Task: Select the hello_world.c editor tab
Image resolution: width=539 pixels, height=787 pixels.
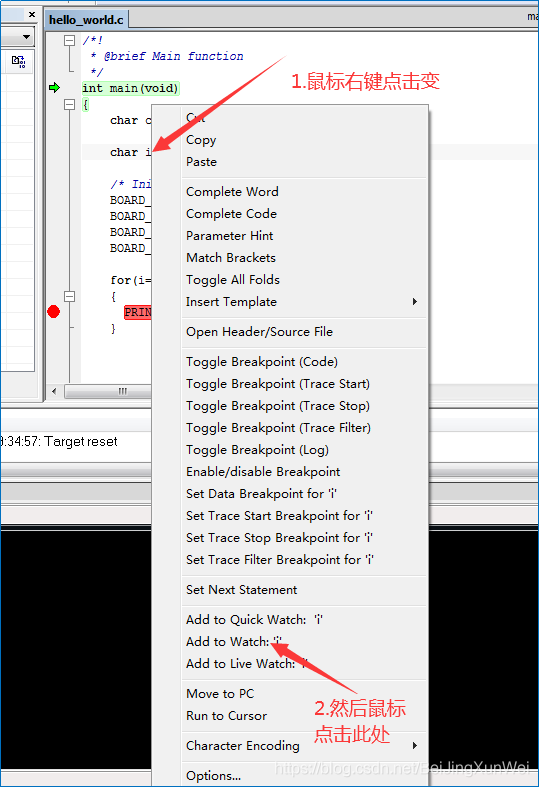Action: [x=86, y=20]
